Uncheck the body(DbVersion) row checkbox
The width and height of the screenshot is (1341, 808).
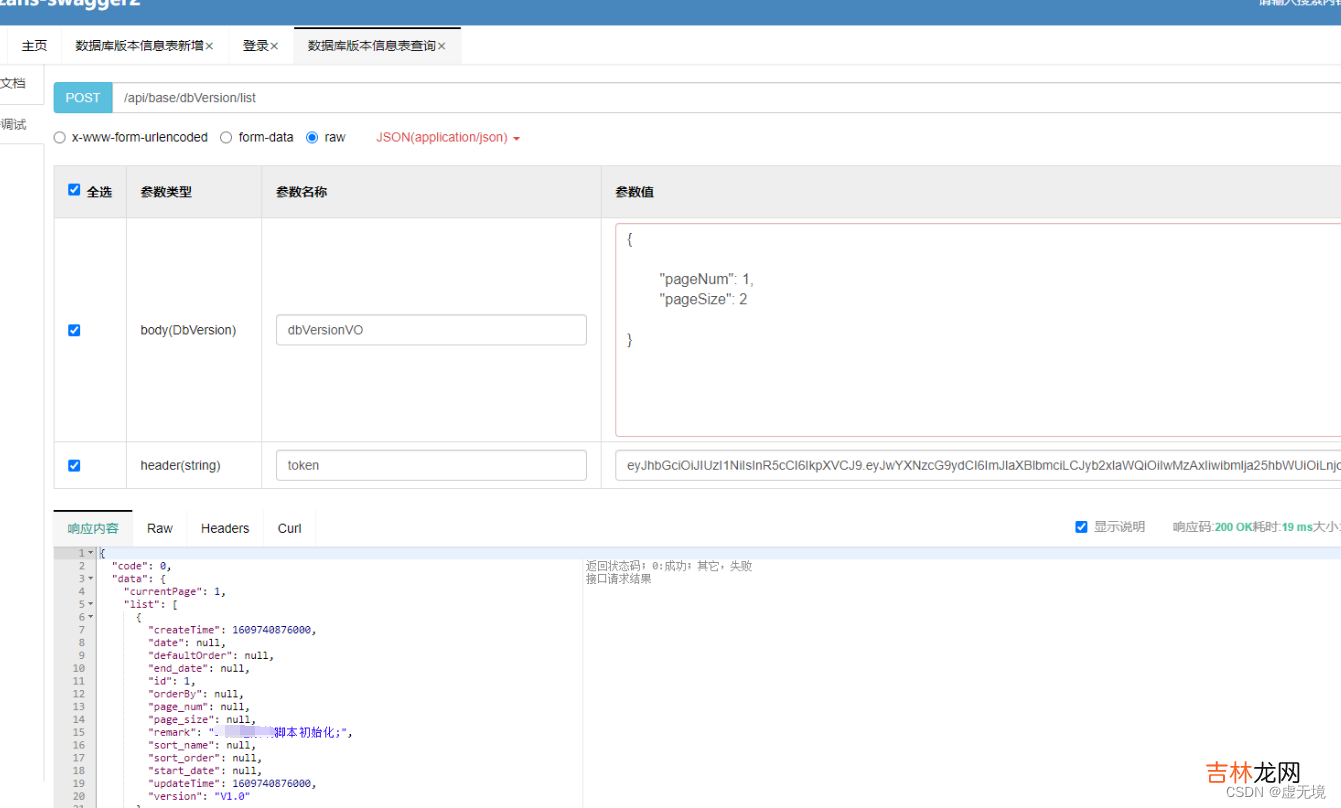point(74,330)
